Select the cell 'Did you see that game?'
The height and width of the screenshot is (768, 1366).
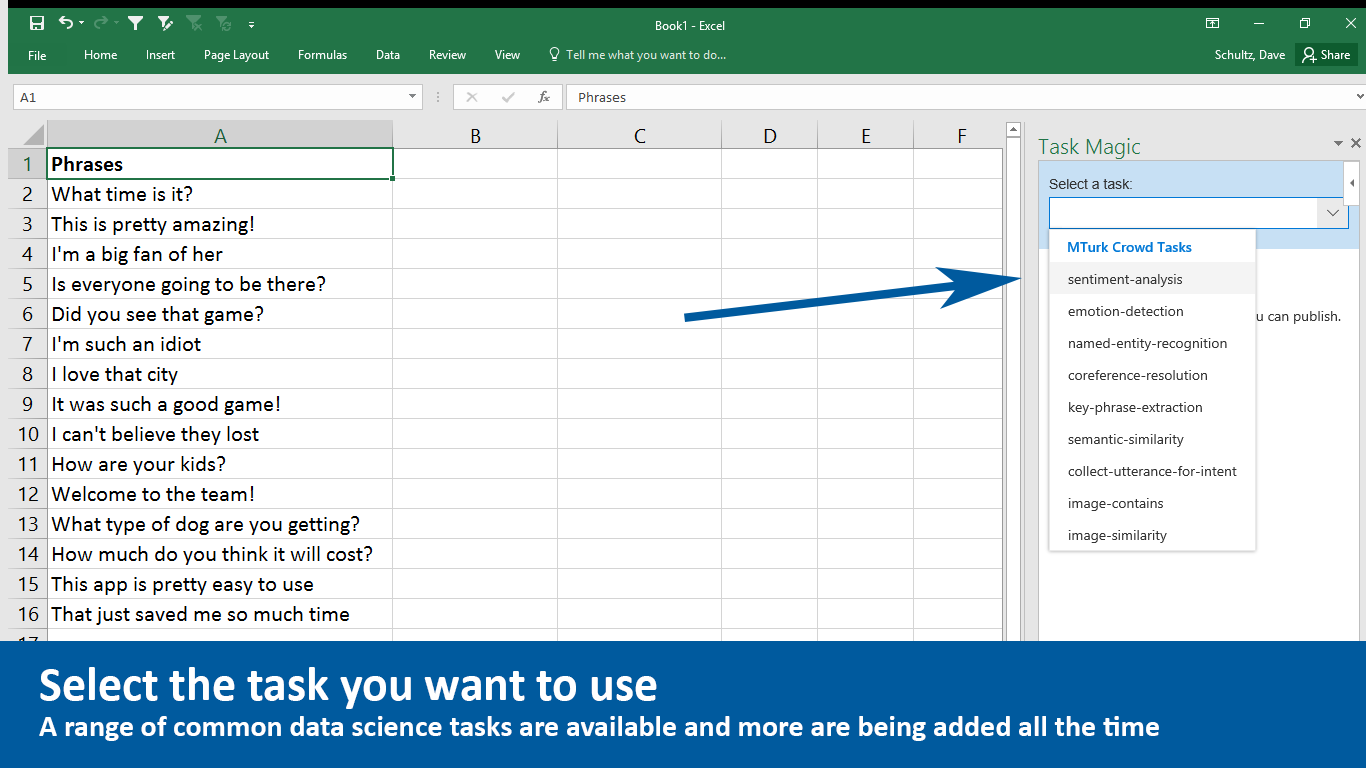[220, 314]
